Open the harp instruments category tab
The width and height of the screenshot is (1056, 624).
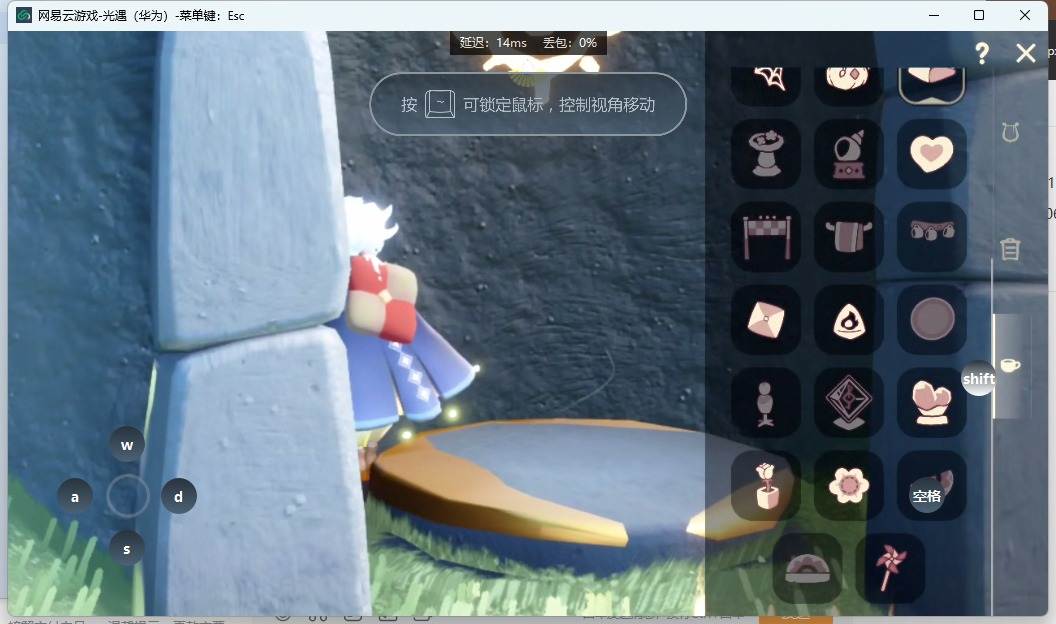coord(1010,133)
